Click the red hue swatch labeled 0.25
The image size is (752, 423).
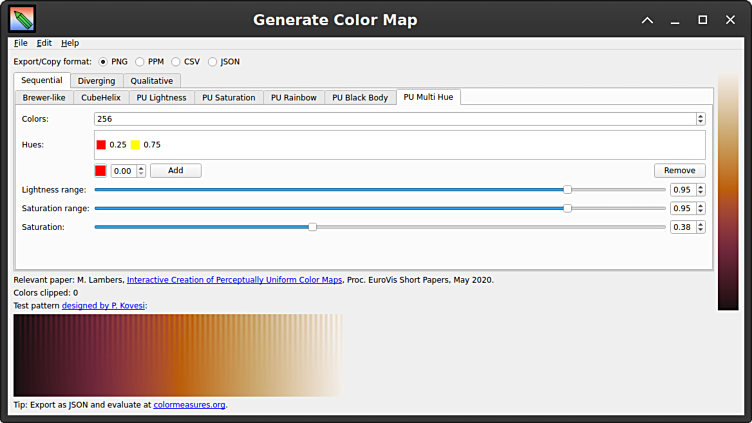pos(101,145)
